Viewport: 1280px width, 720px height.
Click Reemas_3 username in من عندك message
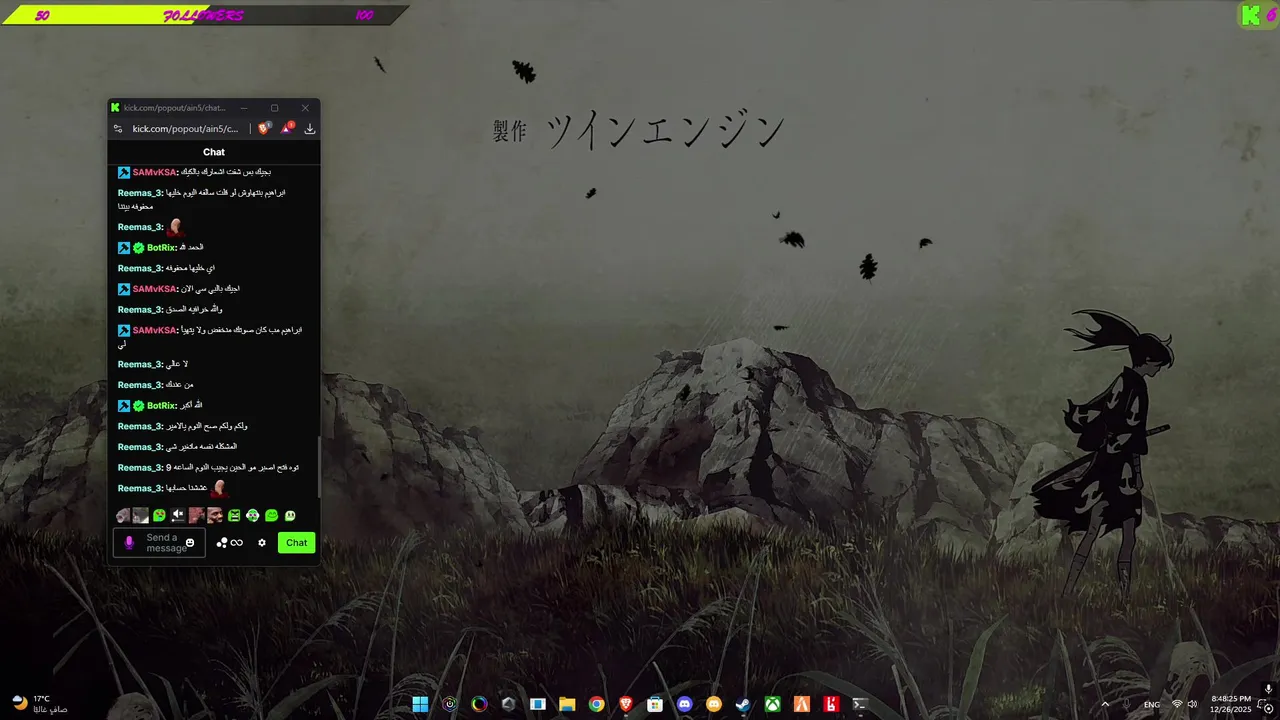pyautogui.click(x=139, y=385)
